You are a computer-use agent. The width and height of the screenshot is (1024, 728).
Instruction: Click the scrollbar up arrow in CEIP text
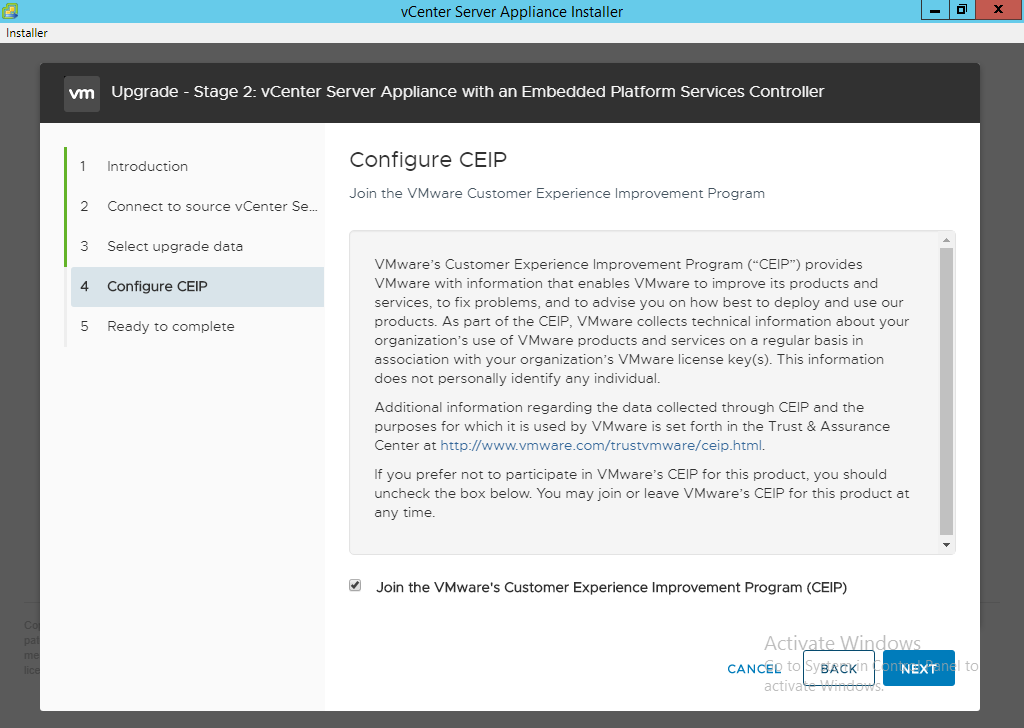pyautogui.click(x=946, y=240)
